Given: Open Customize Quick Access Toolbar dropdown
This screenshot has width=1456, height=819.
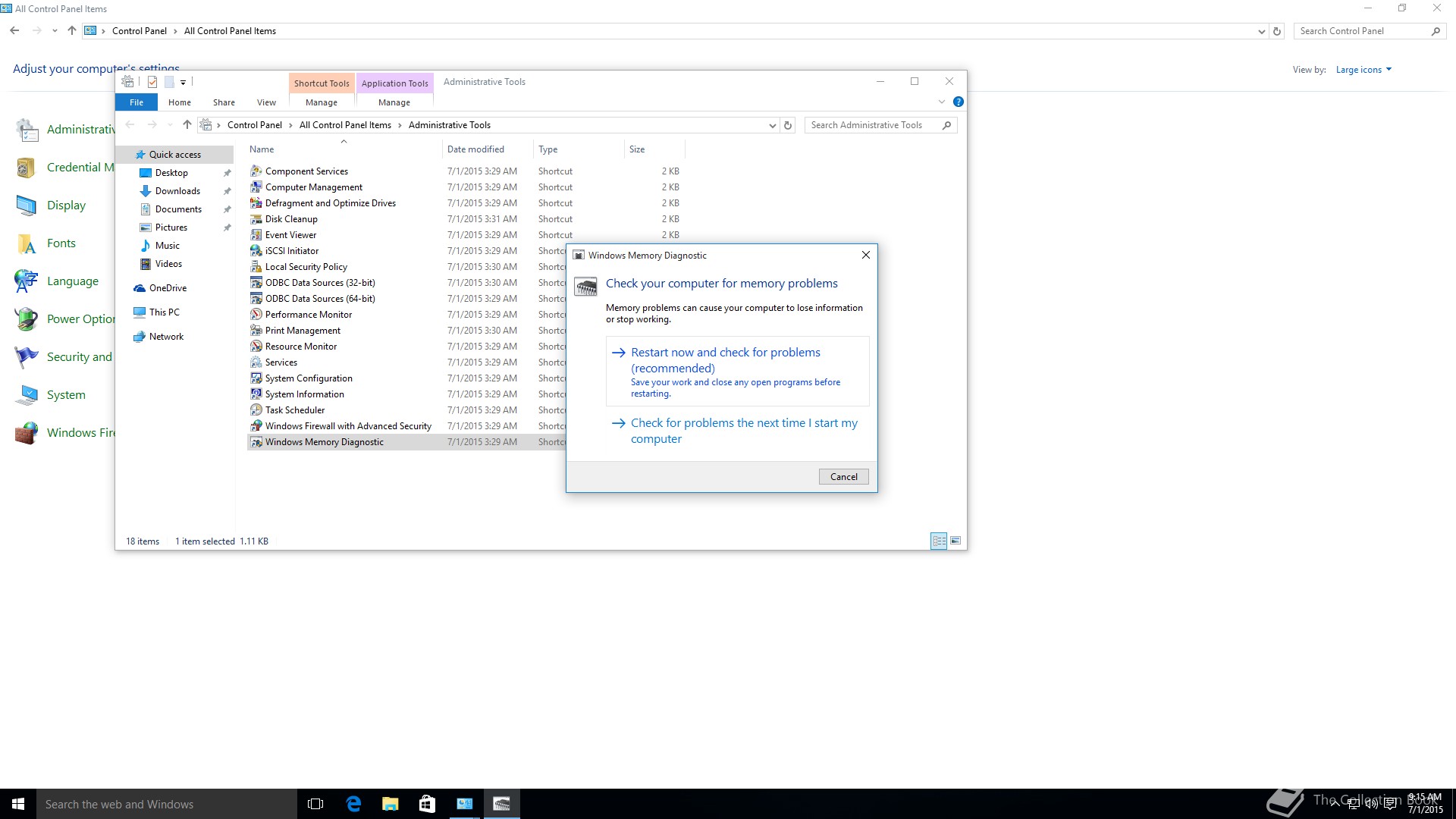Looking at the screenshot, I should [x=183, y=82].
